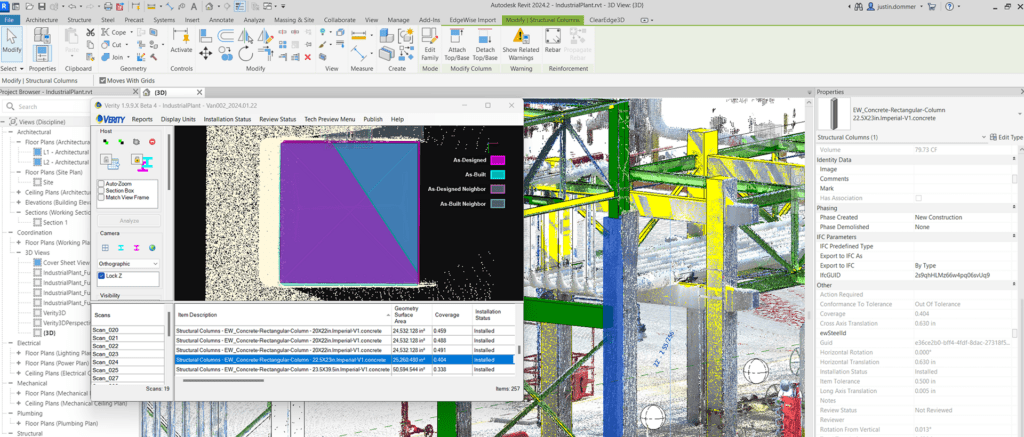This screenshot has width=1024, height=437.
Task: Enable Auto-Zoom in Verity
Action: (x=101, y=184)
